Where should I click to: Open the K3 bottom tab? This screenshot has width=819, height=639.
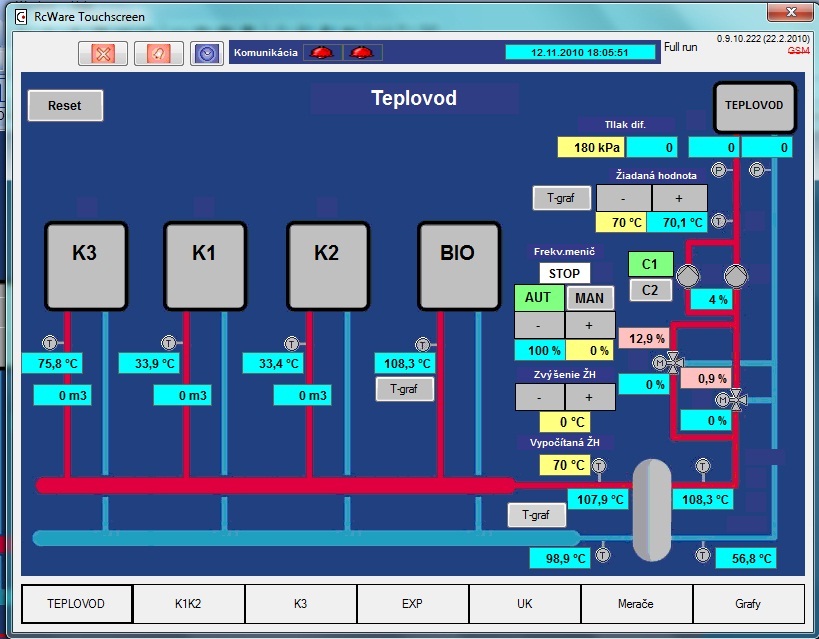pyautogui.click(x=300, y=604)
